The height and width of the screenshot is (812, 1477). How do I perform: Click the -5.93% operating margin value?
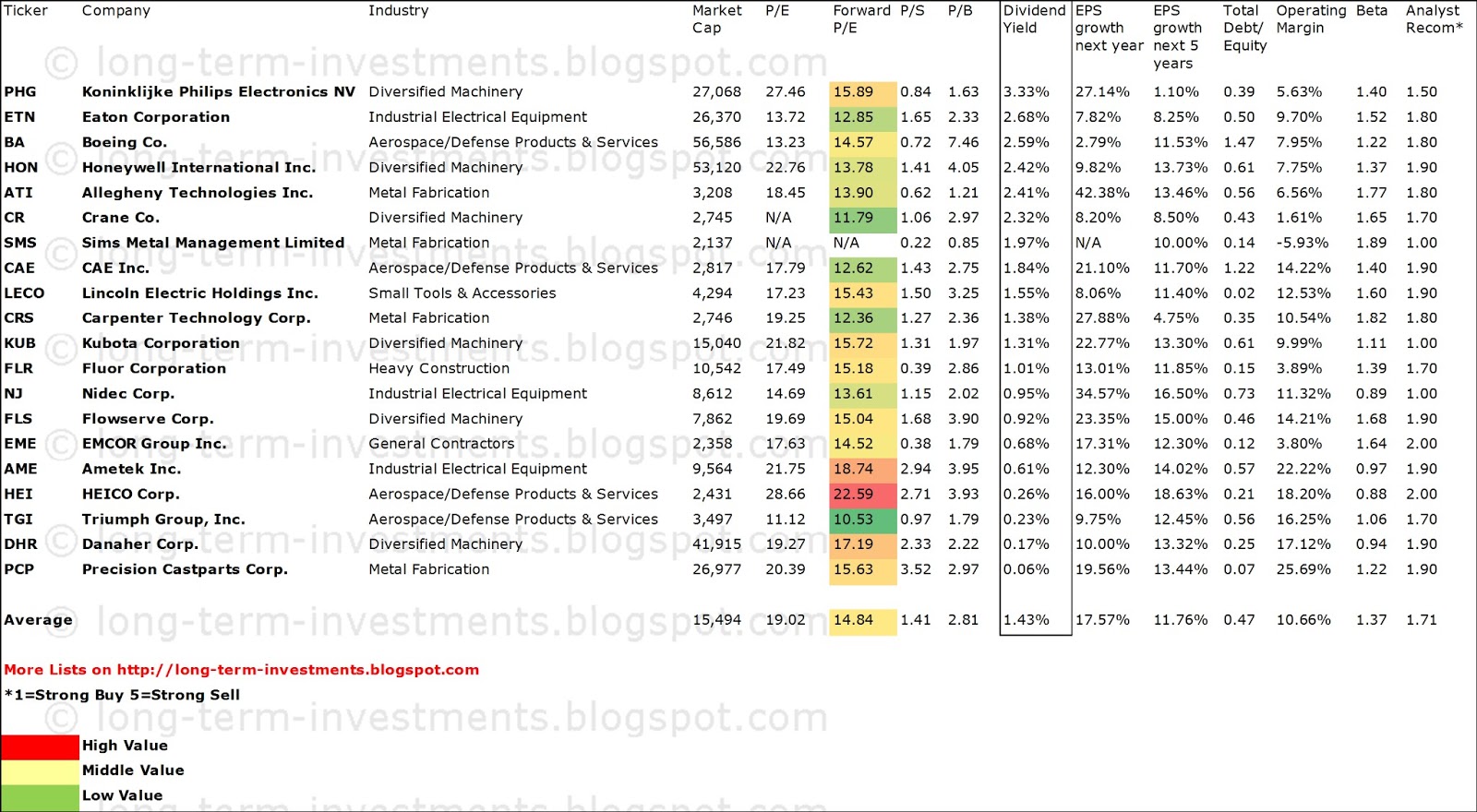pyautogui.click(x=1303, y=243)
